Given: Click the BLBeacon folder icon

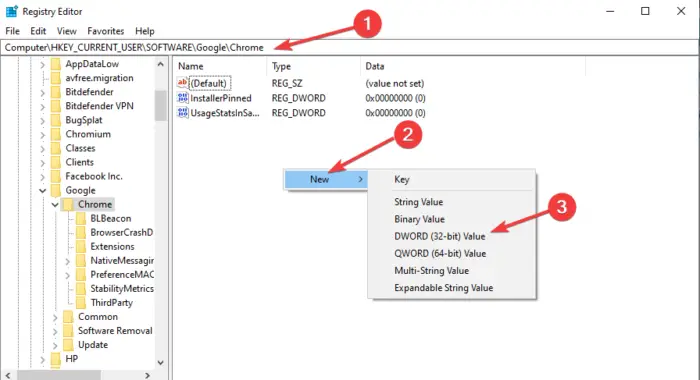Looking at the screenshot, I should (81, 219).
